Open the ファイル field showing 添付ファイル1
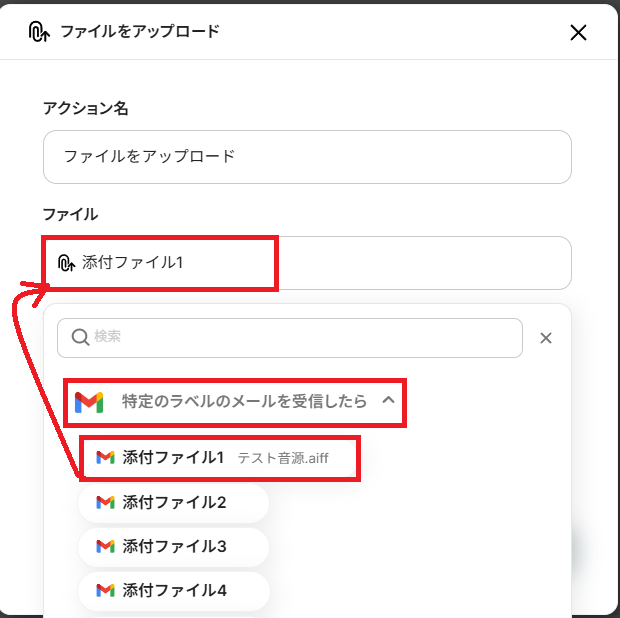Screen dimensions: 620x618 point(307,263)
